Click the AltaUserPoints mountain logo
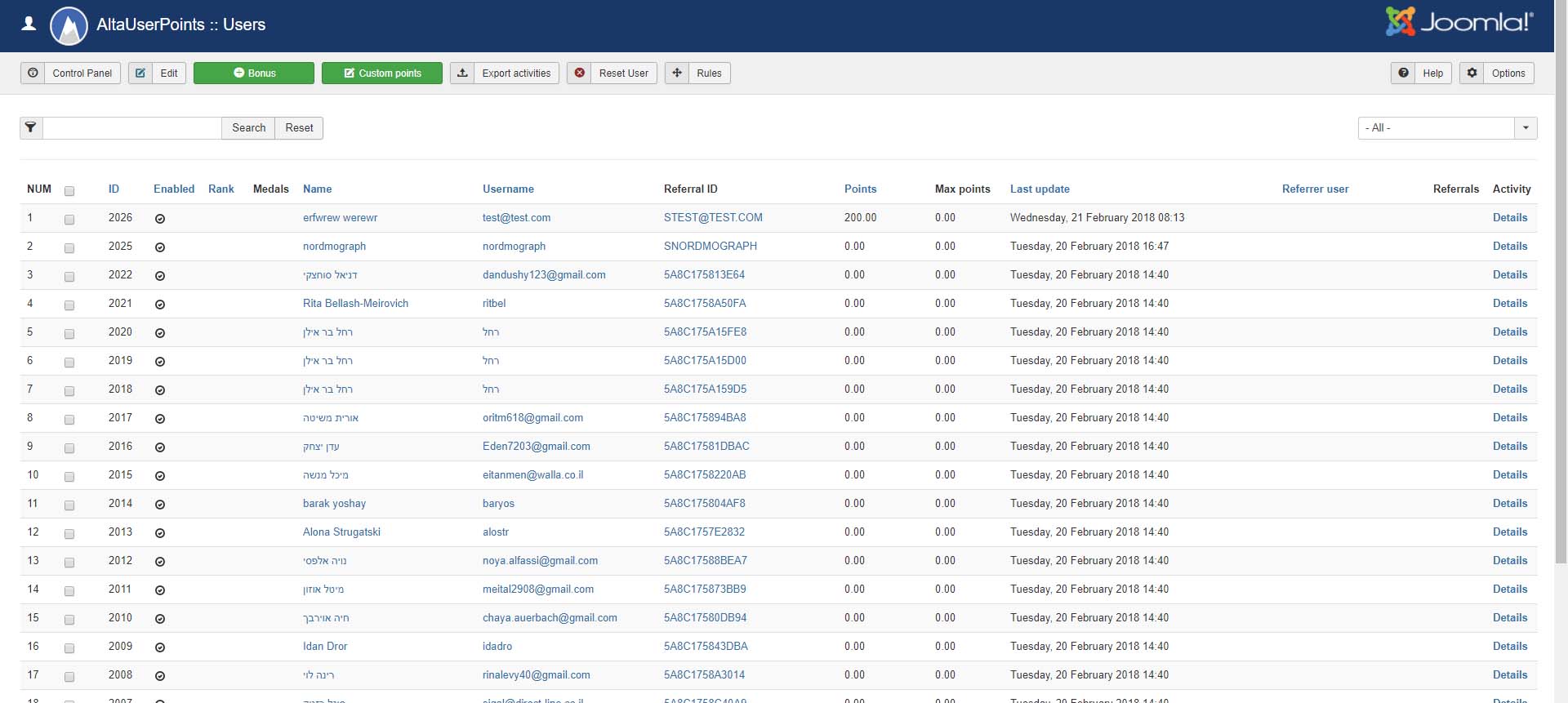The width and height of the screenshot is (1568, 703). coord(69,26)
